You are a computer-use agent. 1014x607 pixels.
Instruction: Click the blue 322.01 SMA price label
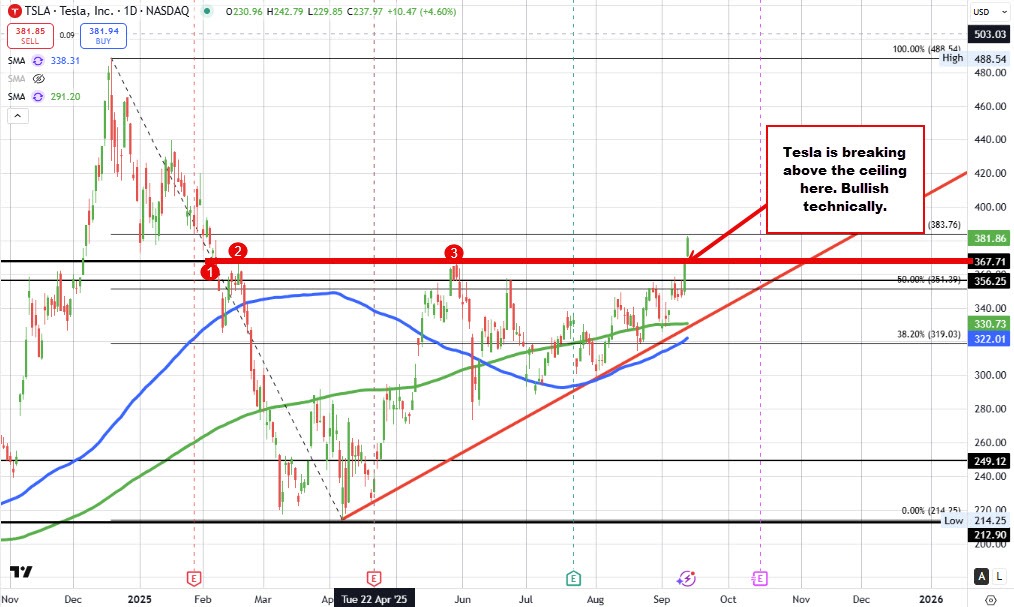click(x=989, y=339)
